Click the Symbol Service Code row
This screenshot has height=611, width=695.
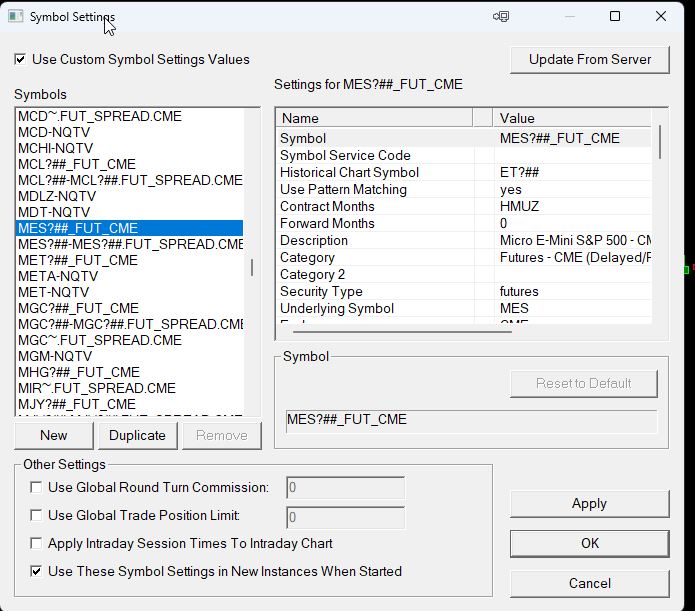pyautogui.click(x=464, y=155)
